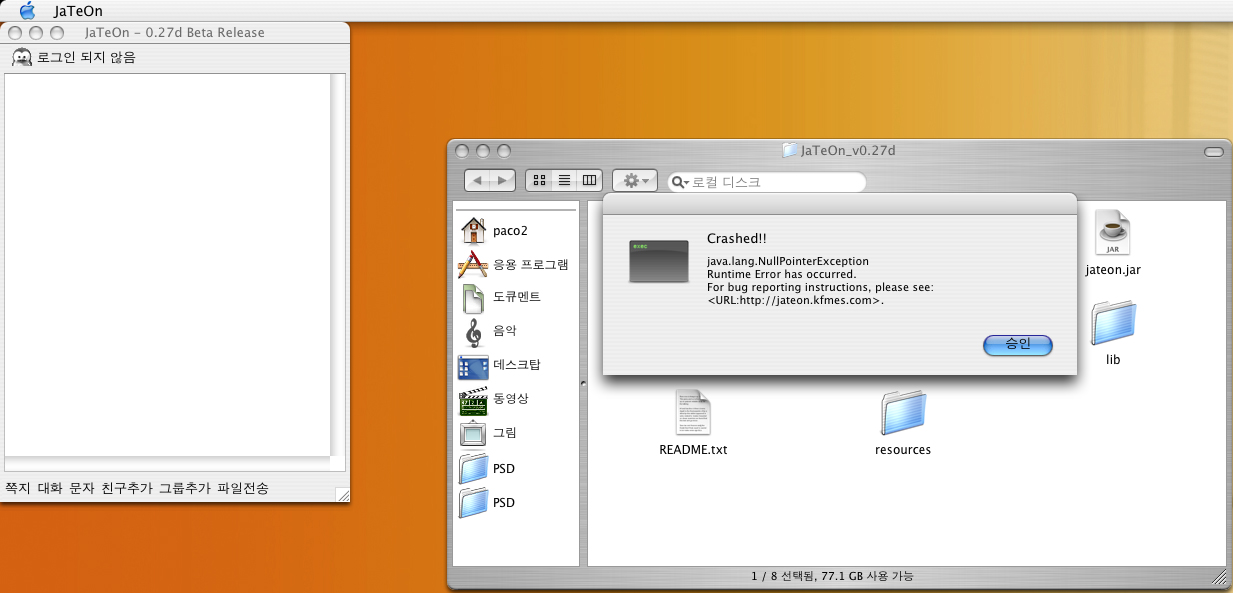Open 그림 in the Finder sidebar
The height and width of the screenshot is (593, 1233).
coord(487,433)
